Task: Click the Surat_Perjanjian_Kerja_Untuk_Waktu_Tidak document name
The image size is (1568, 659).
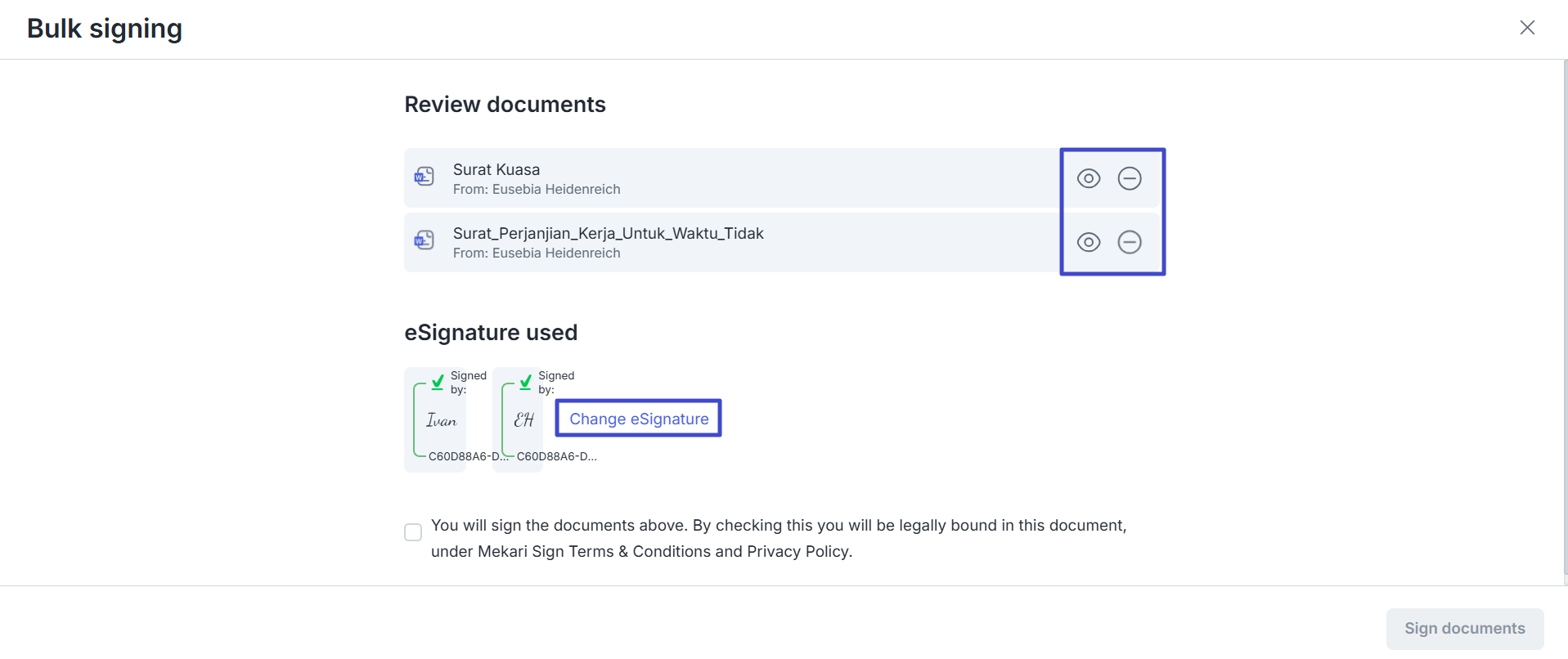Action: click(x=608, y=233)
